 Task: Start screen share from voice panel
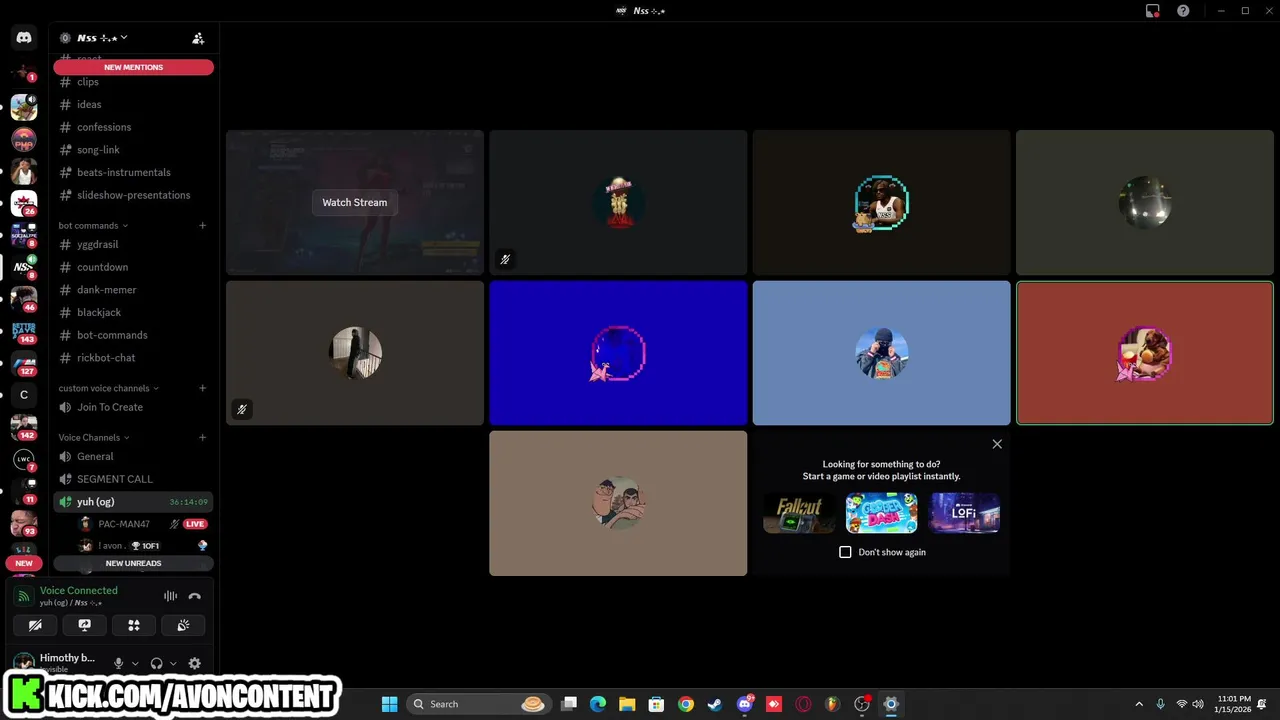click(x=85, y=625)
